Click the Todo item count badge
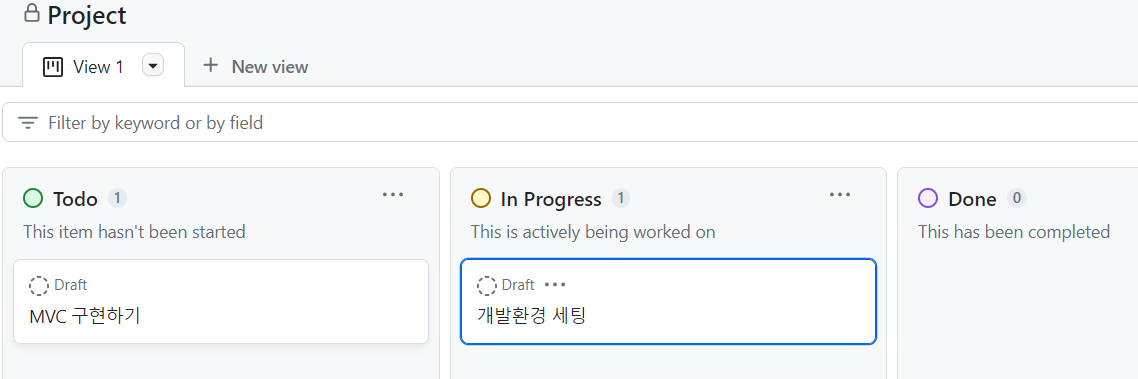Viewport: 1138px width, 379px height. pyautogui.click(x=118, y=197)
